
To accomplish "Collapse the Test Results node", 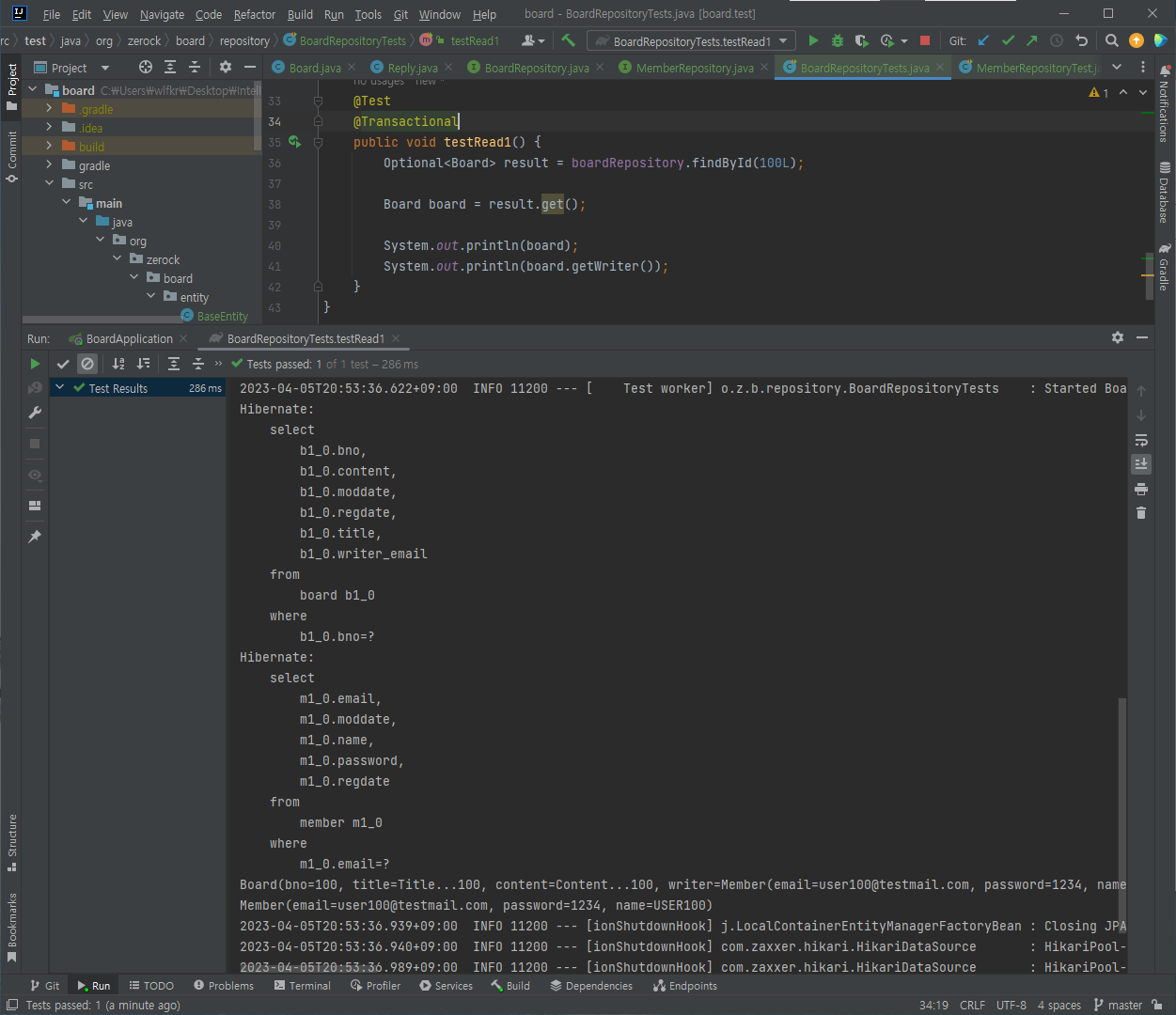I will pyautogui.click(x=60, y=387).
